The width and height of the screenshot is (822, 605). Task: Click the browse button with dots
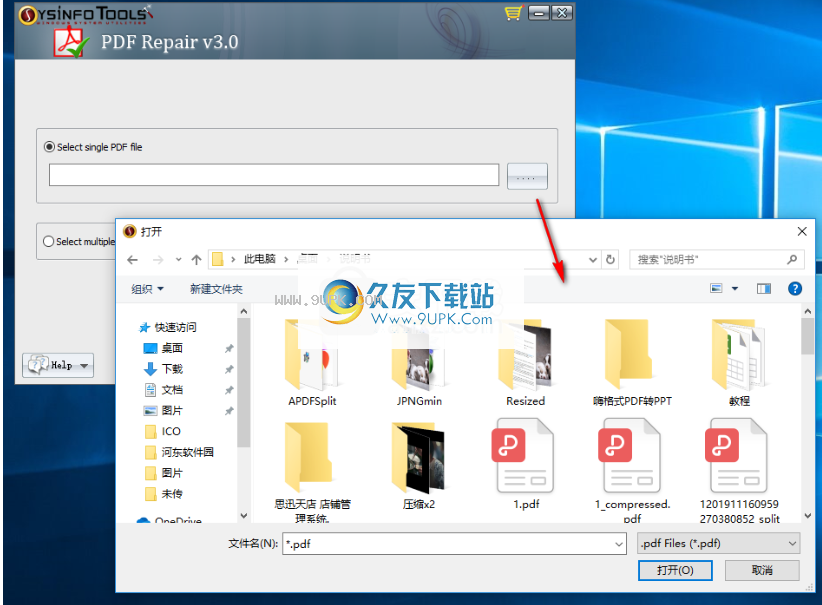[527, 176]
